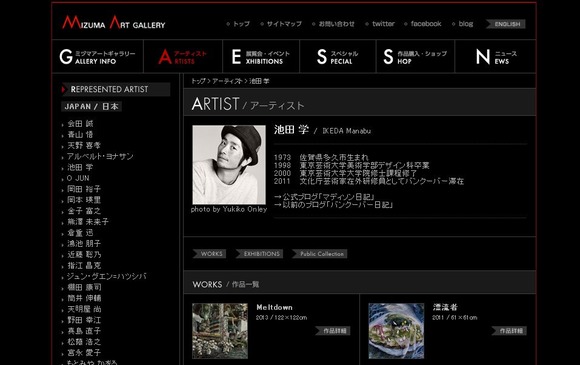Click the REPRESENTED ARTIST sidebar heading
Viewport: 580px width, 365px height.
(116, 89)
